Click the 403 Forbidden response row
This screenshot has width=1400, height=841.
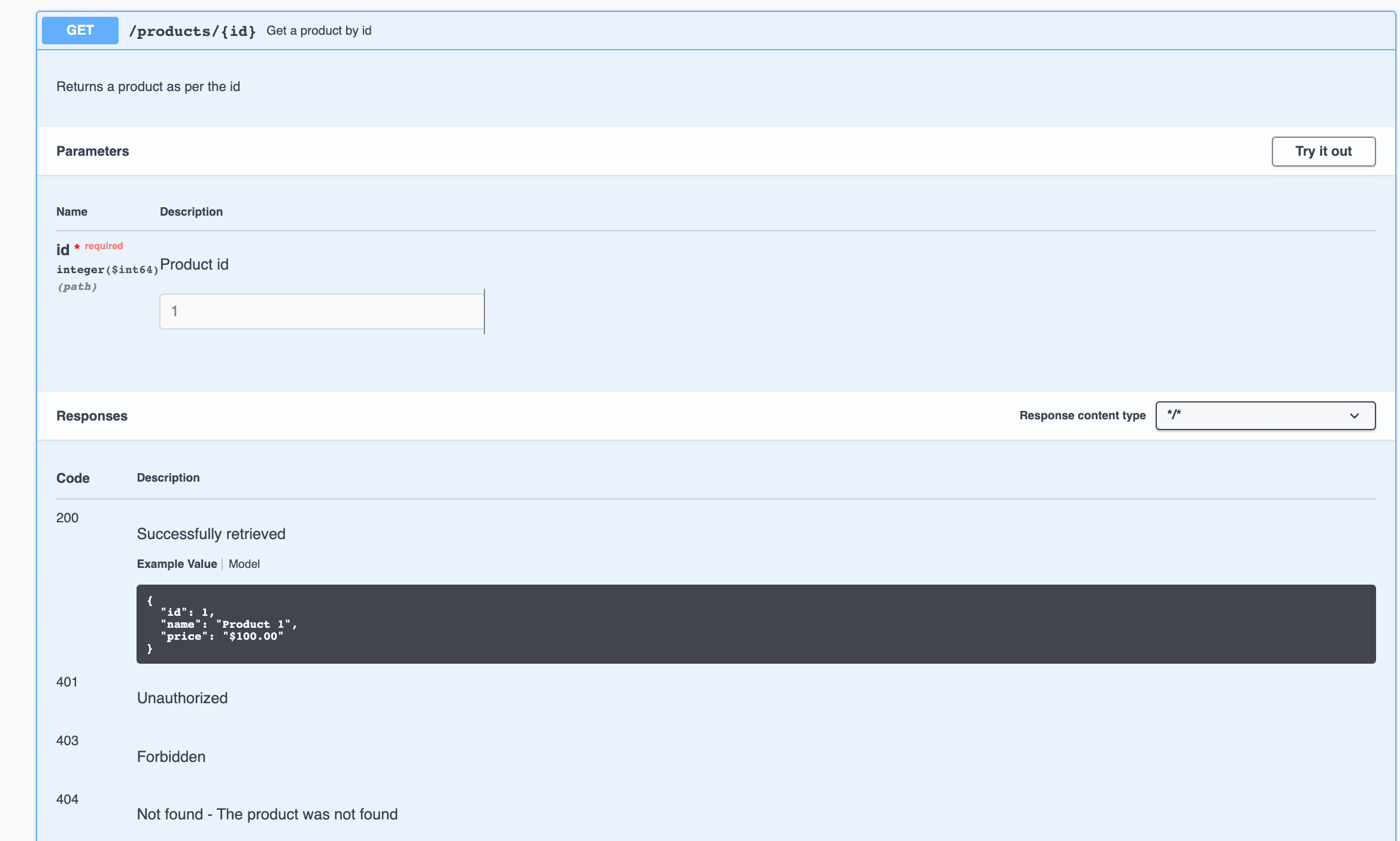click(x=171, y=756)
